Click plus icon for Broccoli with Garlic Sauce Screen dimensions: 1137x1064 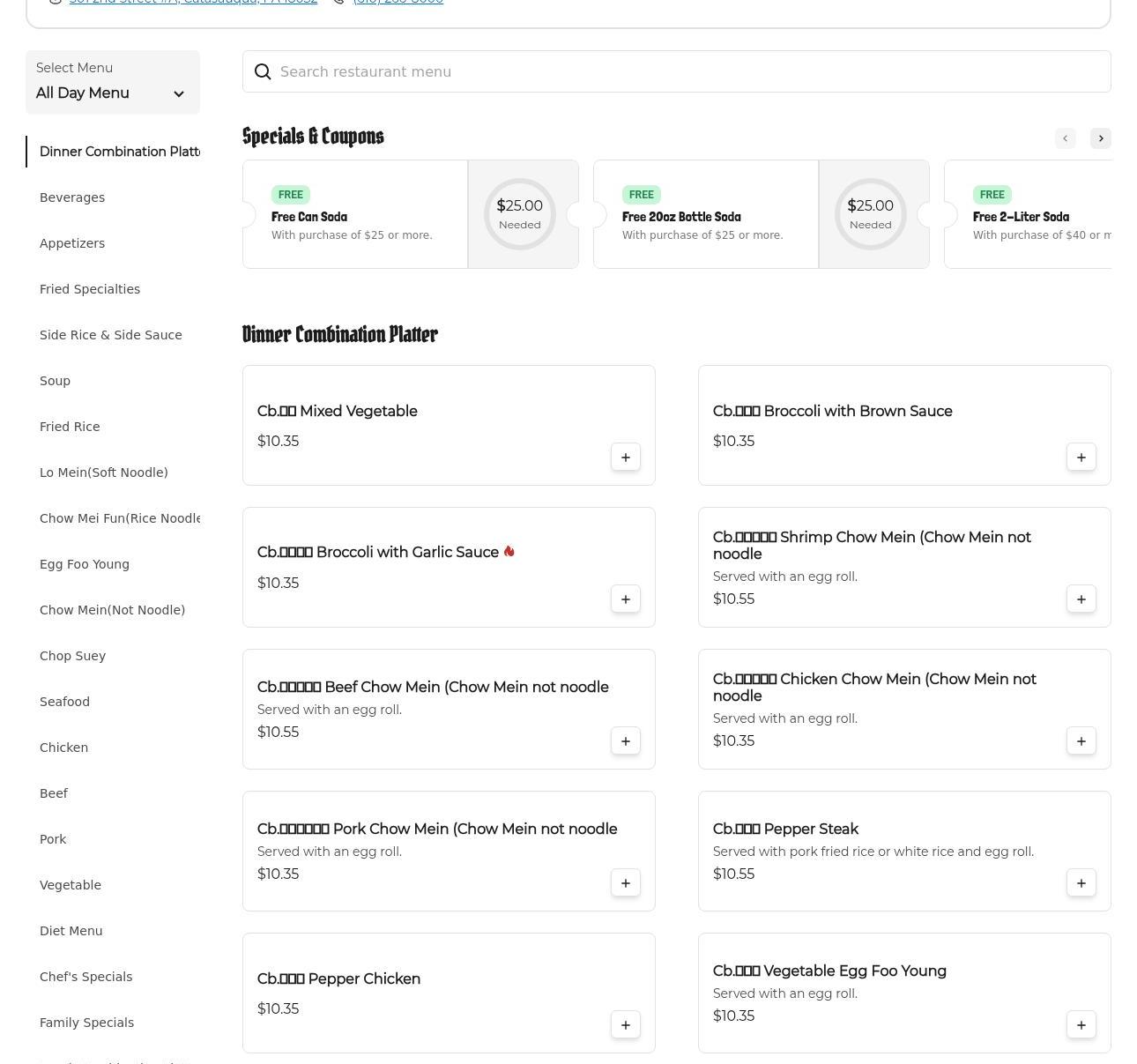[625, 599]
